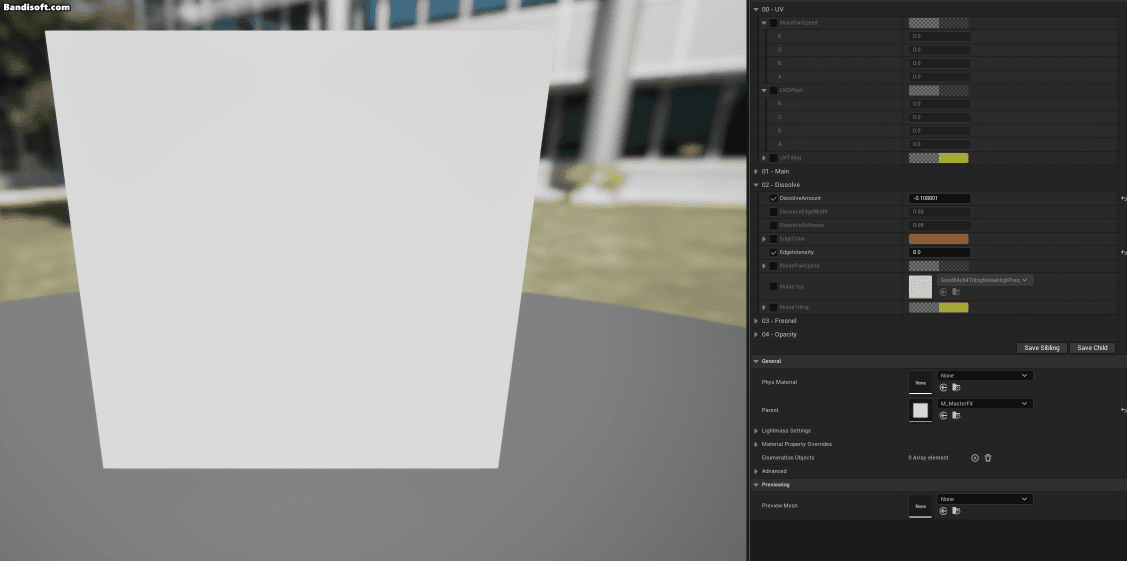Open the NoiseTex texture dropdown

(x=985, y=280)
